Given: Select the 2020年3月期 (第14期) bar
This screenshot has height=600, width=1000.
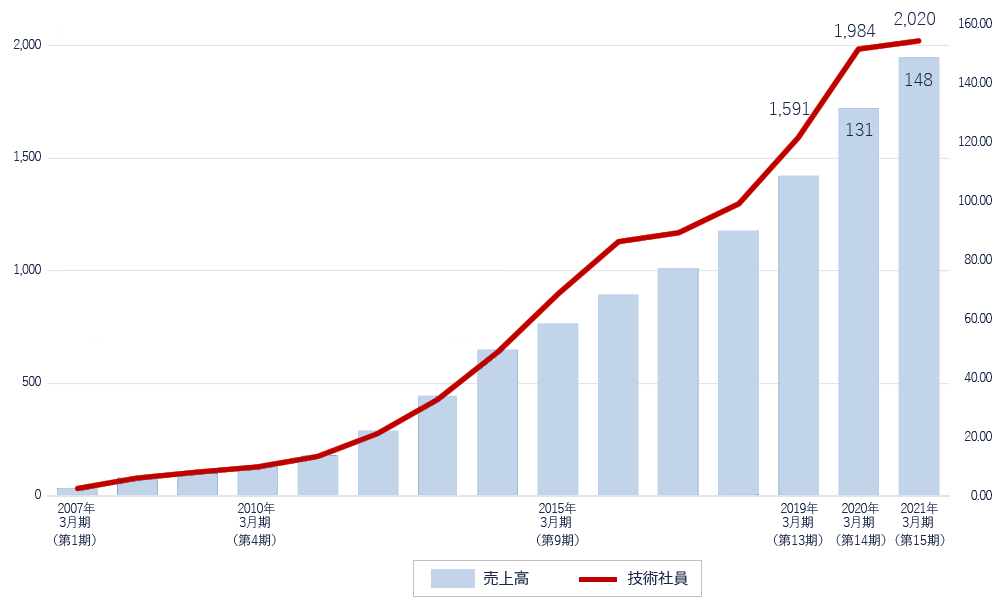Looking at the screenshot, I should (x=858, y=302).
